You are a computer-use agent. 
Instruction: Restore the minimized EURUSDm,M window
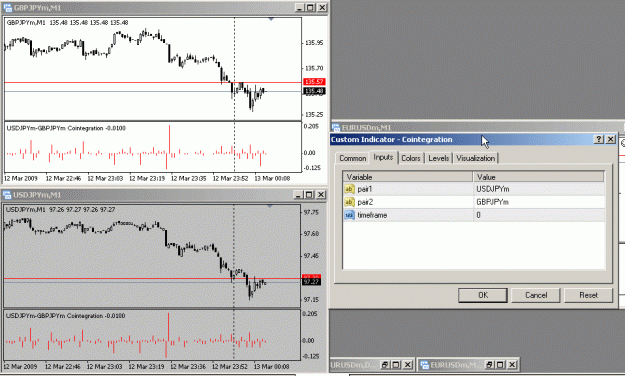489,364
